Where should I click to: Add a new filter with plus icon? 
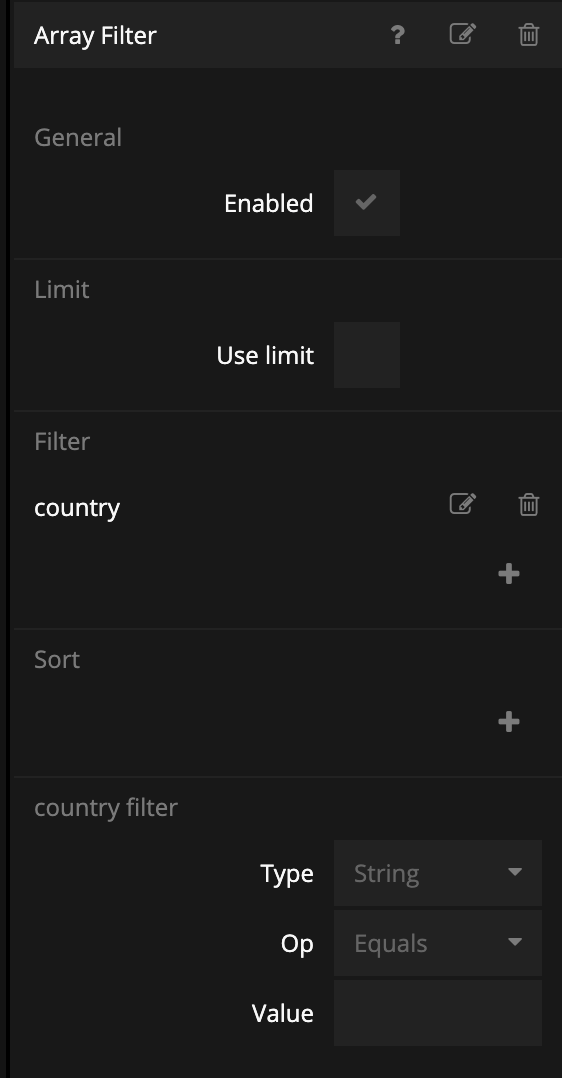click(x=508, y=574)
